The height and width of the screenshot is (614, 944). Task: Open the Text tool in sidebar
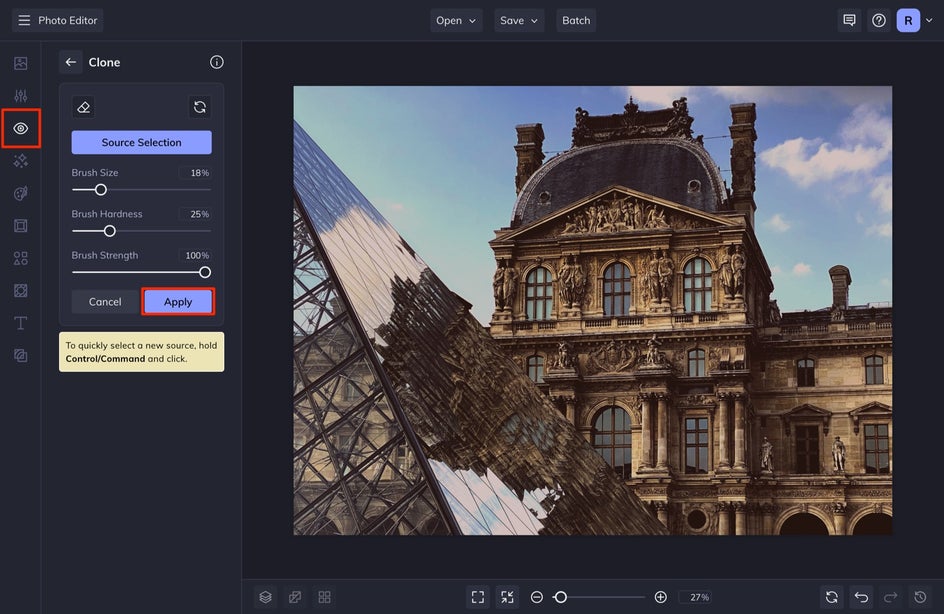[21, 323]
